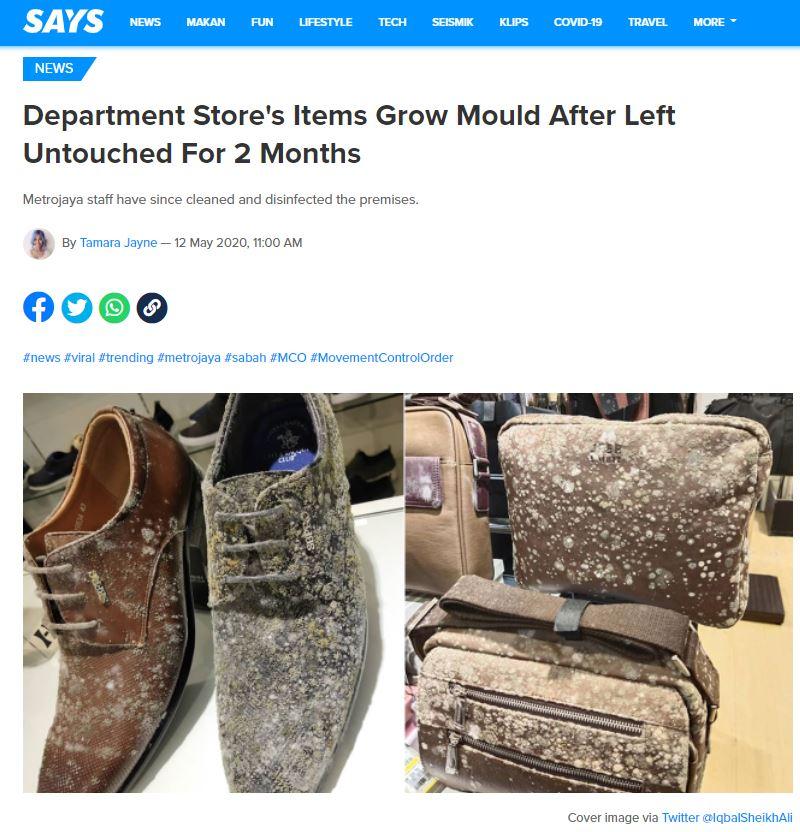Screen dimensions: 800x832
Task: Open the TRAVEL menu item
Action: pyautogui.click(x=647, y=22)
